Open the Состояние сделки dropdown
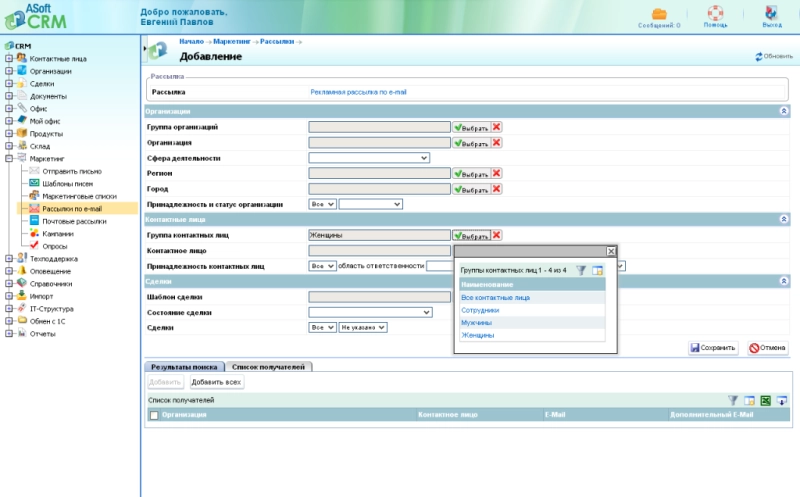The image size is (800, 497). tap(369, 312)
